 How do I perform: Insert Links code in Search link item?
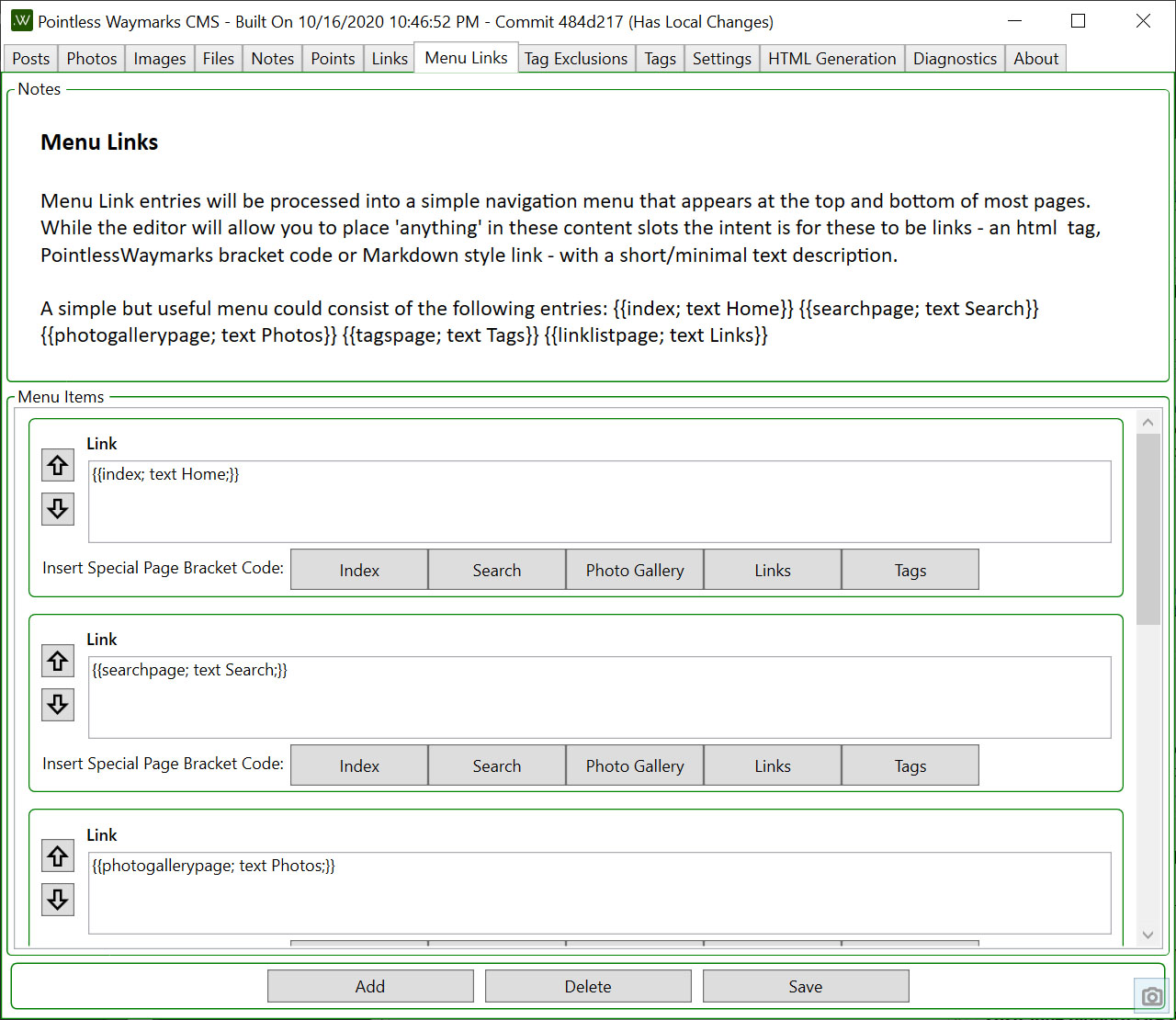[773, 765]
